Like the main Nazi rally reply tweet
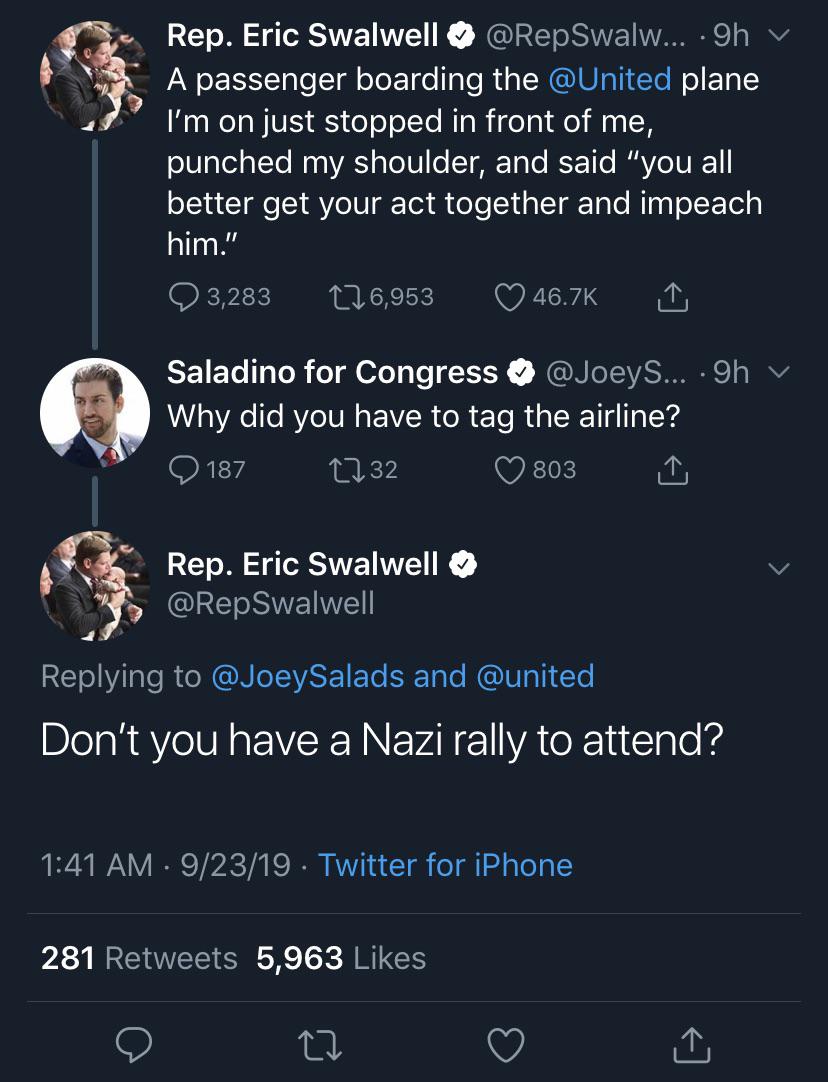This screenshot has height=1082, width=828. 505,1044
